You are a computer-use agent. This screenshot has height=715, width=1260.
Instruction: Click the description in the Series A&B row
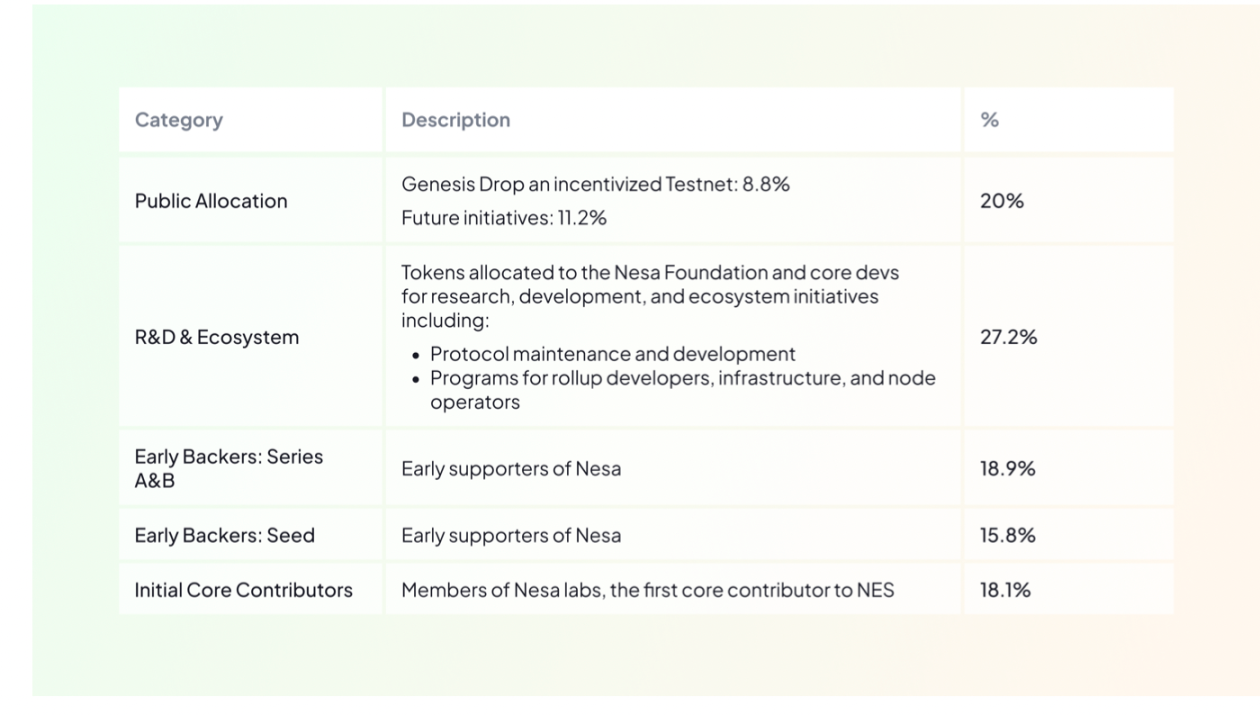(511, 468)
